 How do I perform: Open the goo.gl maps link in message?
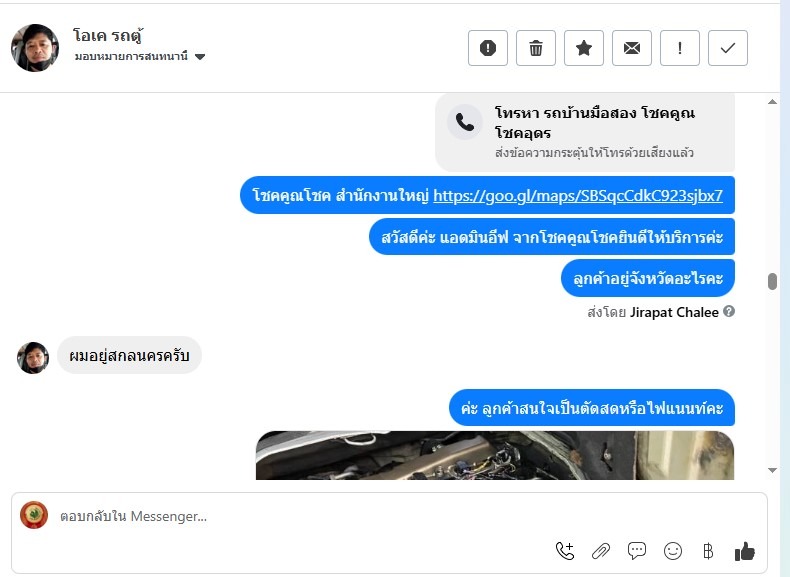pos(578,195)
